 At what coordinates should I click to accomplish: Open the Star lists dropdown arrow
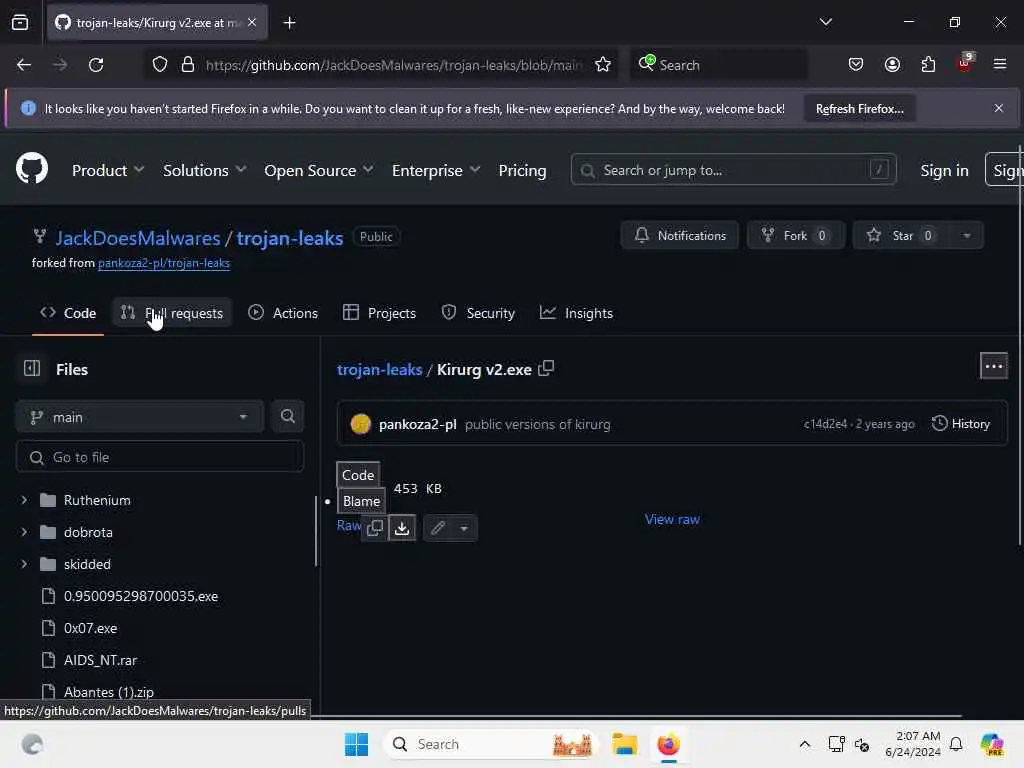pos(967,236)
